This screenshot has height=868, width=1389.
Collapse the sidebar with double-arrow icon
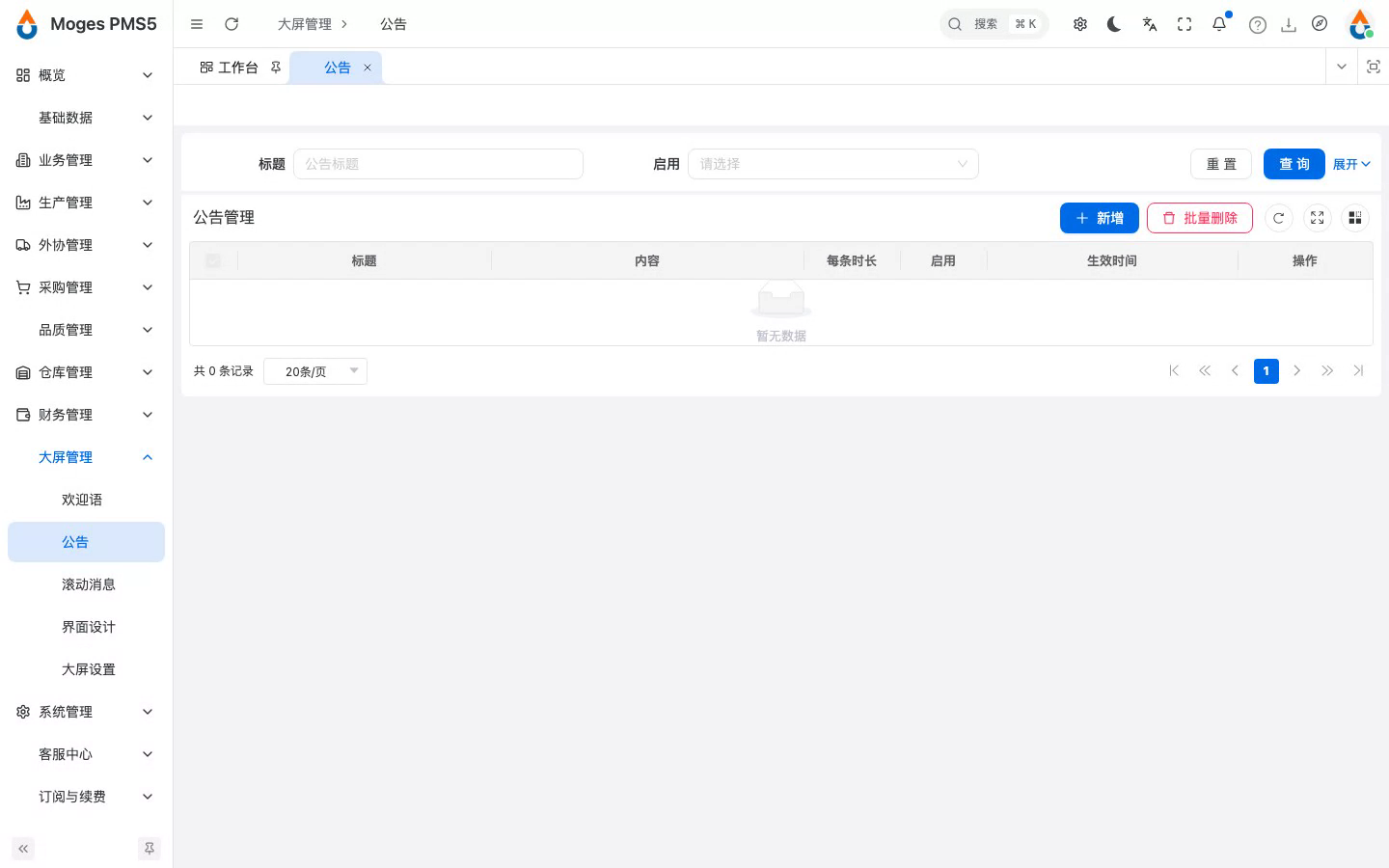(x=23, y=849)
